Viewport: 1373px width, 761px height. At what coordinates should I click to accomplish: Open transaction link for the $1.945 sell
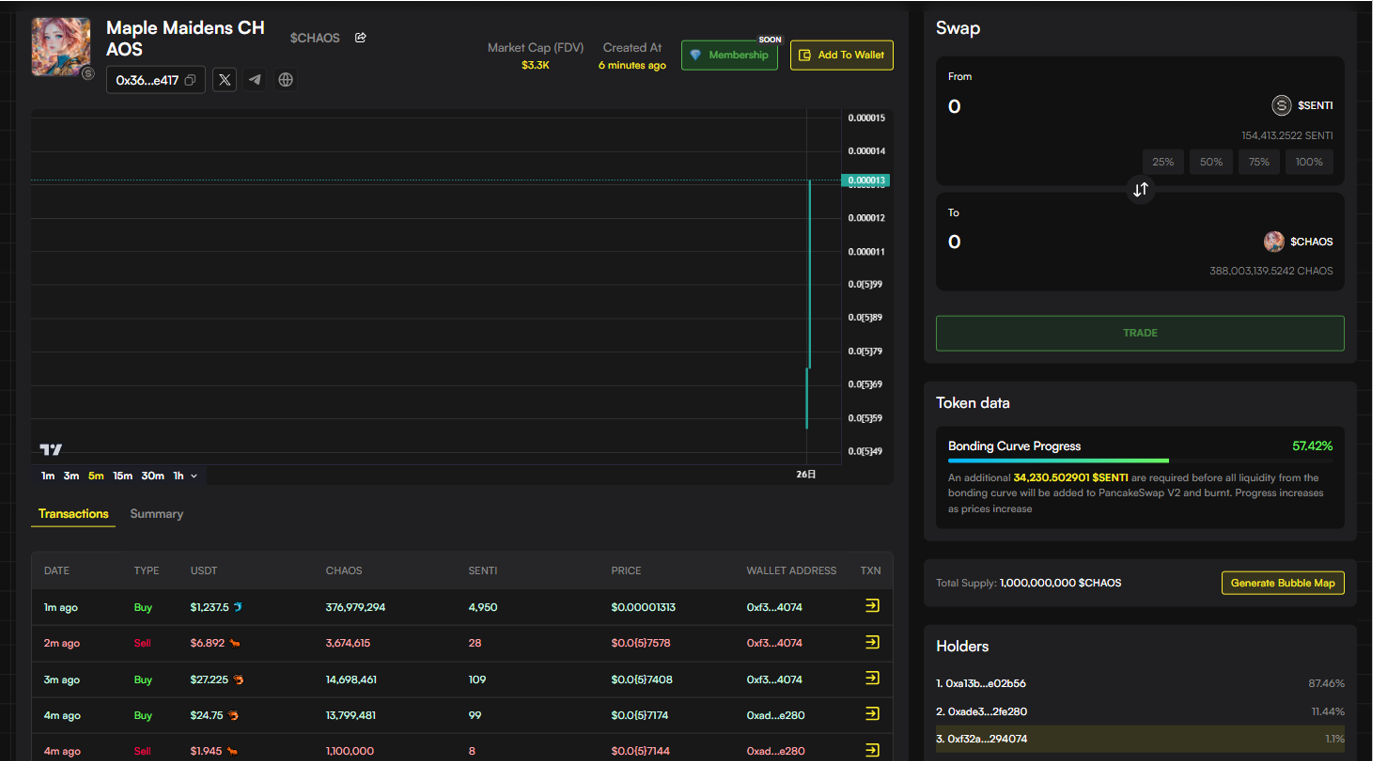[872, 750]
